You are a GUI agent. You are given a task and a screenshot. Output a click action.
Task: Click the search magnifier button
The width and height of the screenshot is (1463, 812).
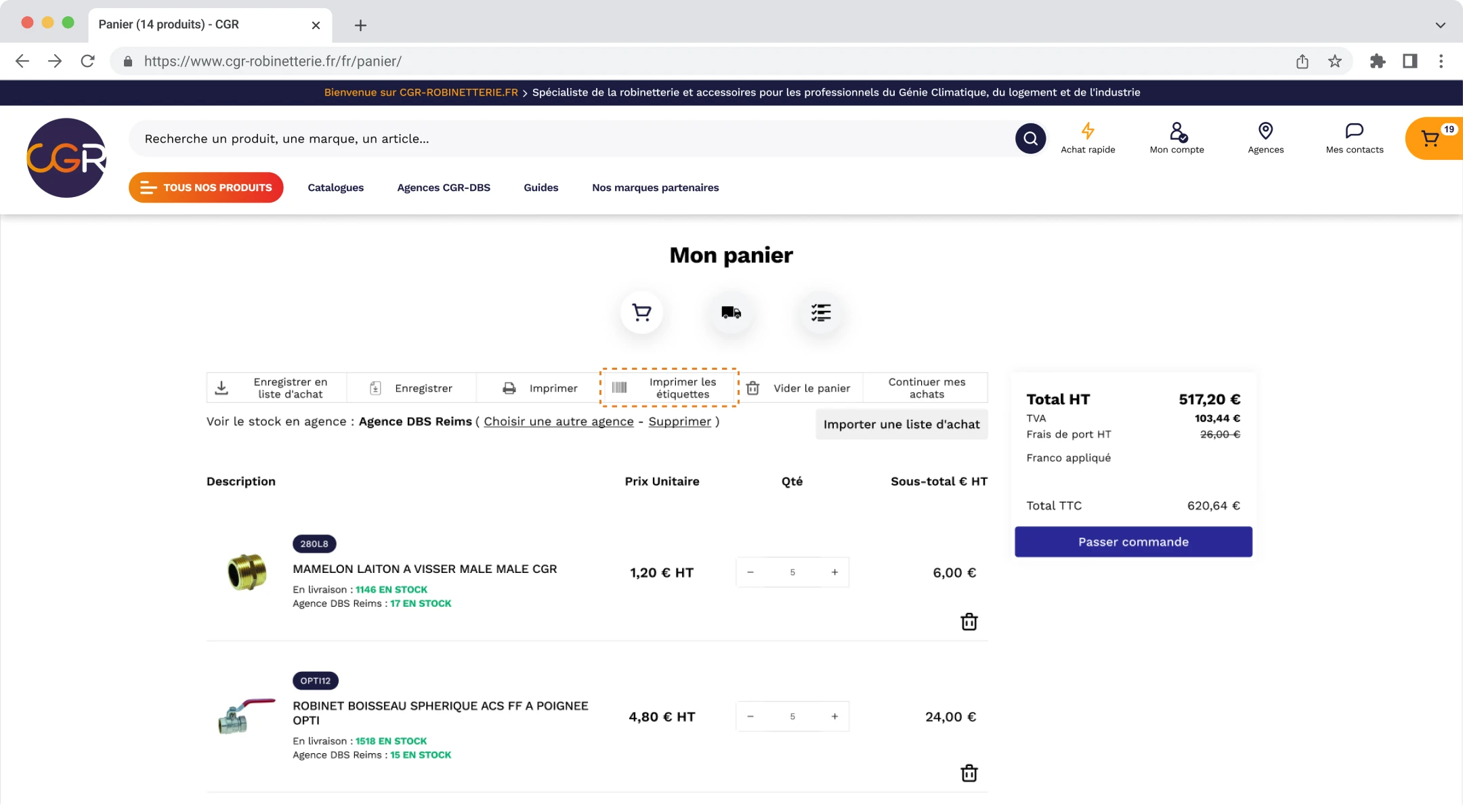1030,139
